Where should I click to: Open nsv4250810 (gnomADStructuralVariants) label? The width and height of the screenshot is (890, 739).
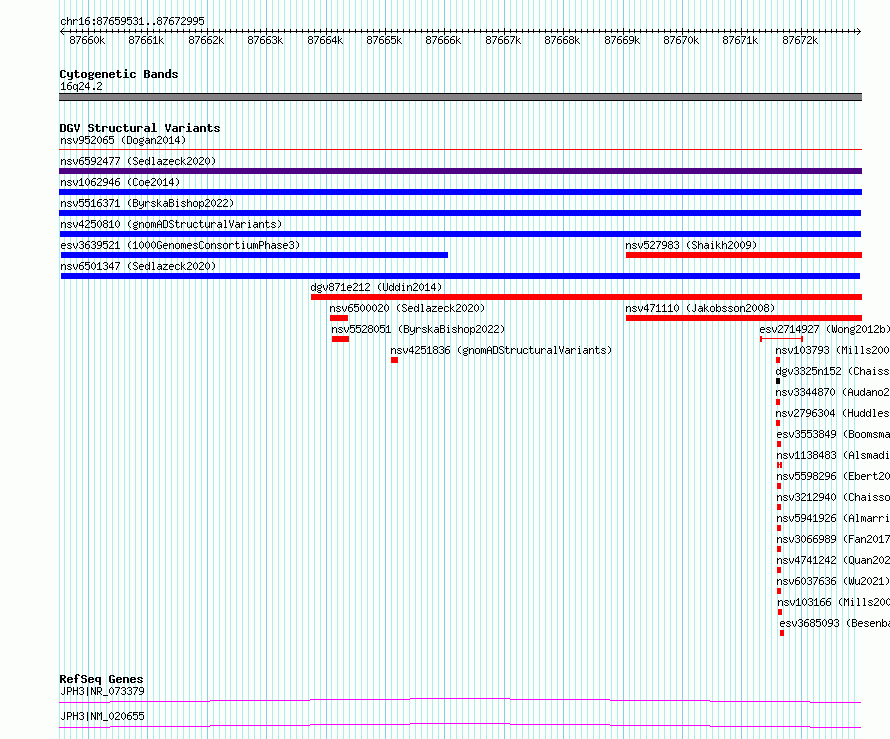pos(171,224)
